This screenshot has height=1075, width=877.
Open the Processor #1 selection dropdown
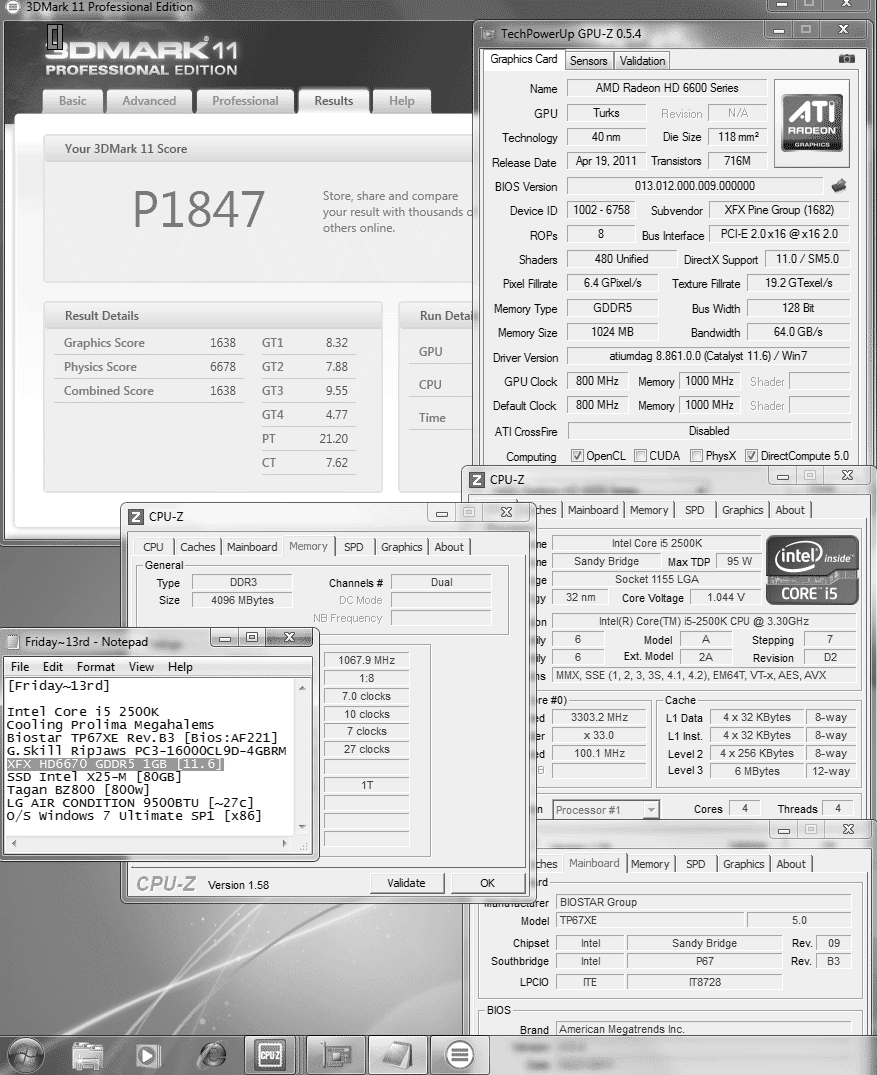click(606, 810)
